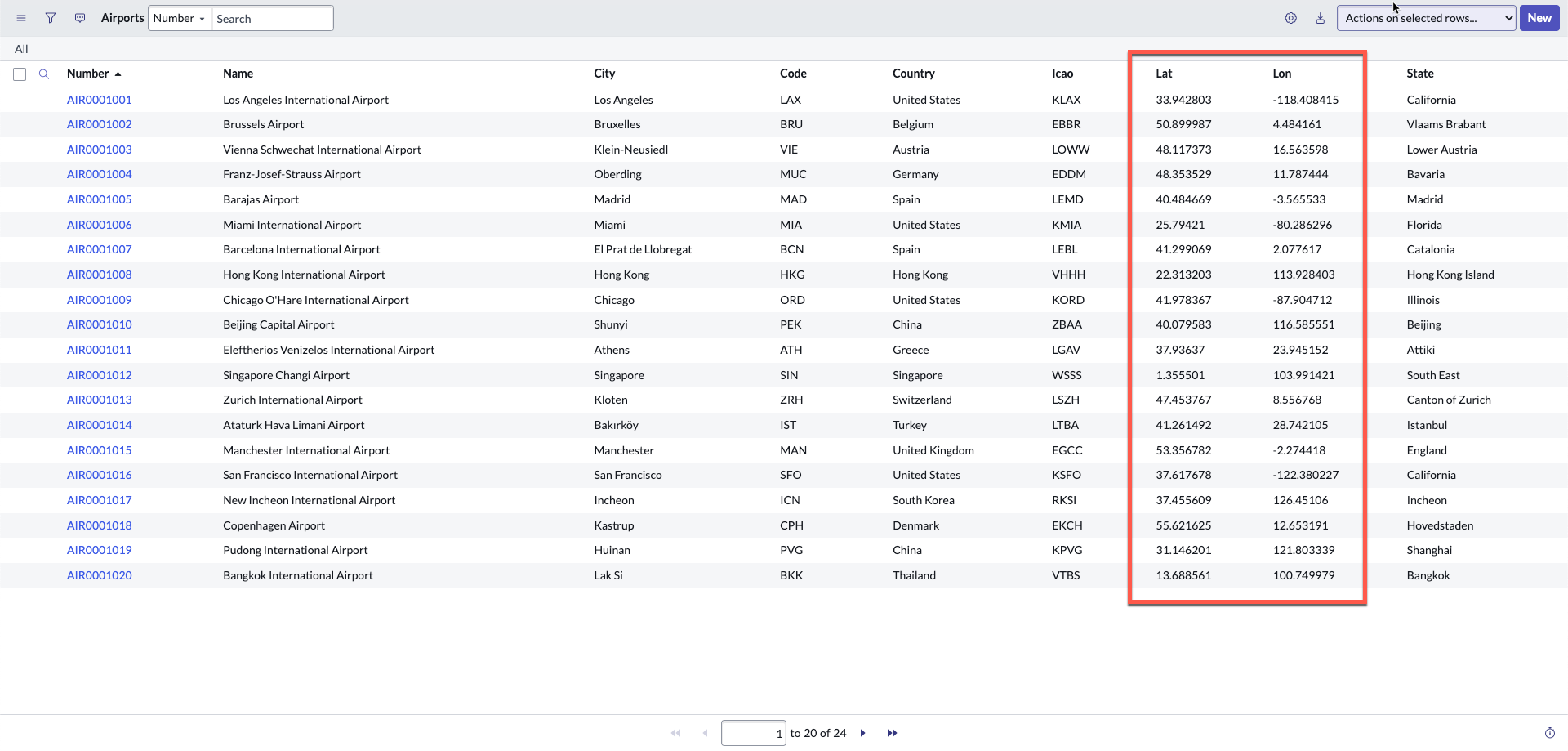Image resolution: width=1568 pixels, height=751 pixels.
Task: Sort by the Country column header
Action: tap(913, 74)
